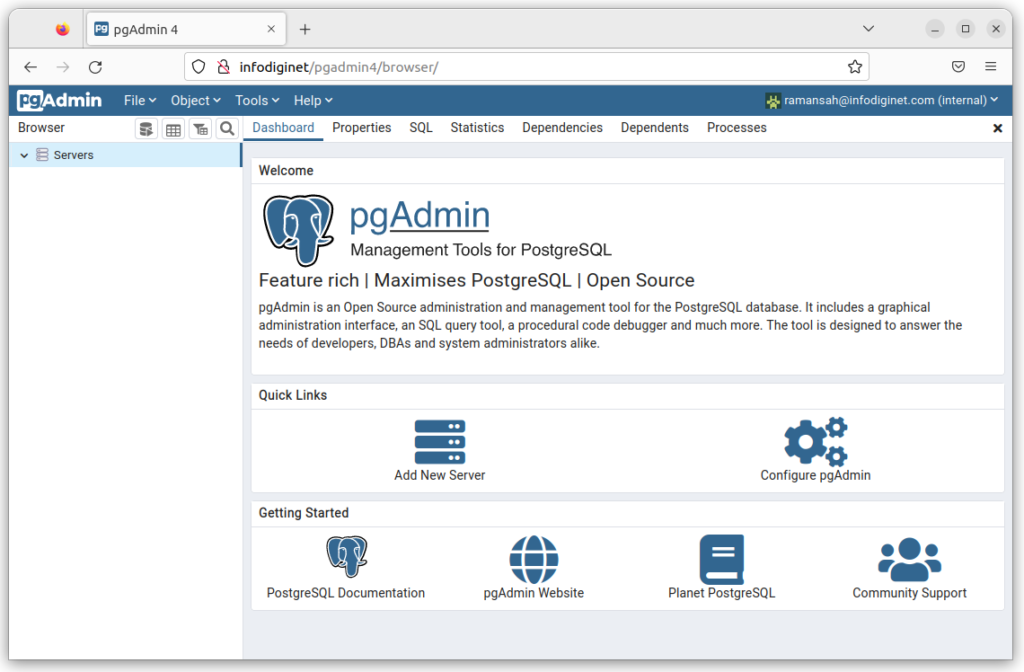Screen dimensions: 1024x672
Task: Switch to the SQL tab
Action: 421,127
